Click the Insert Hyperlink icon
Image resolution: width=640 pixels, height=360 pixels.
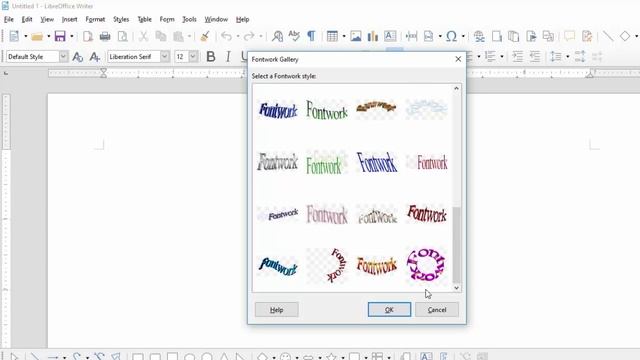tap(479, 36)
